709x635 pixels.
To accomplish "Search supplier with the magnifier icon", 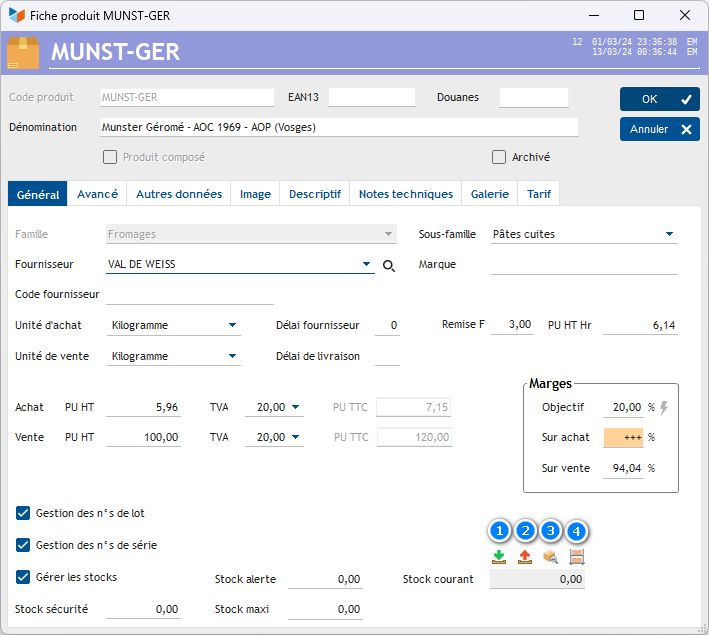I will 389,265.
